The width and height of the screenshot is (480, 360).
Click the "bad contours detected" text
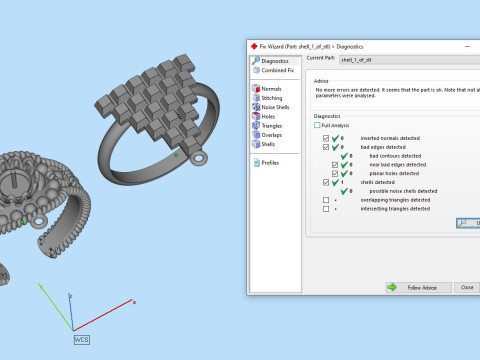(395, 156)
